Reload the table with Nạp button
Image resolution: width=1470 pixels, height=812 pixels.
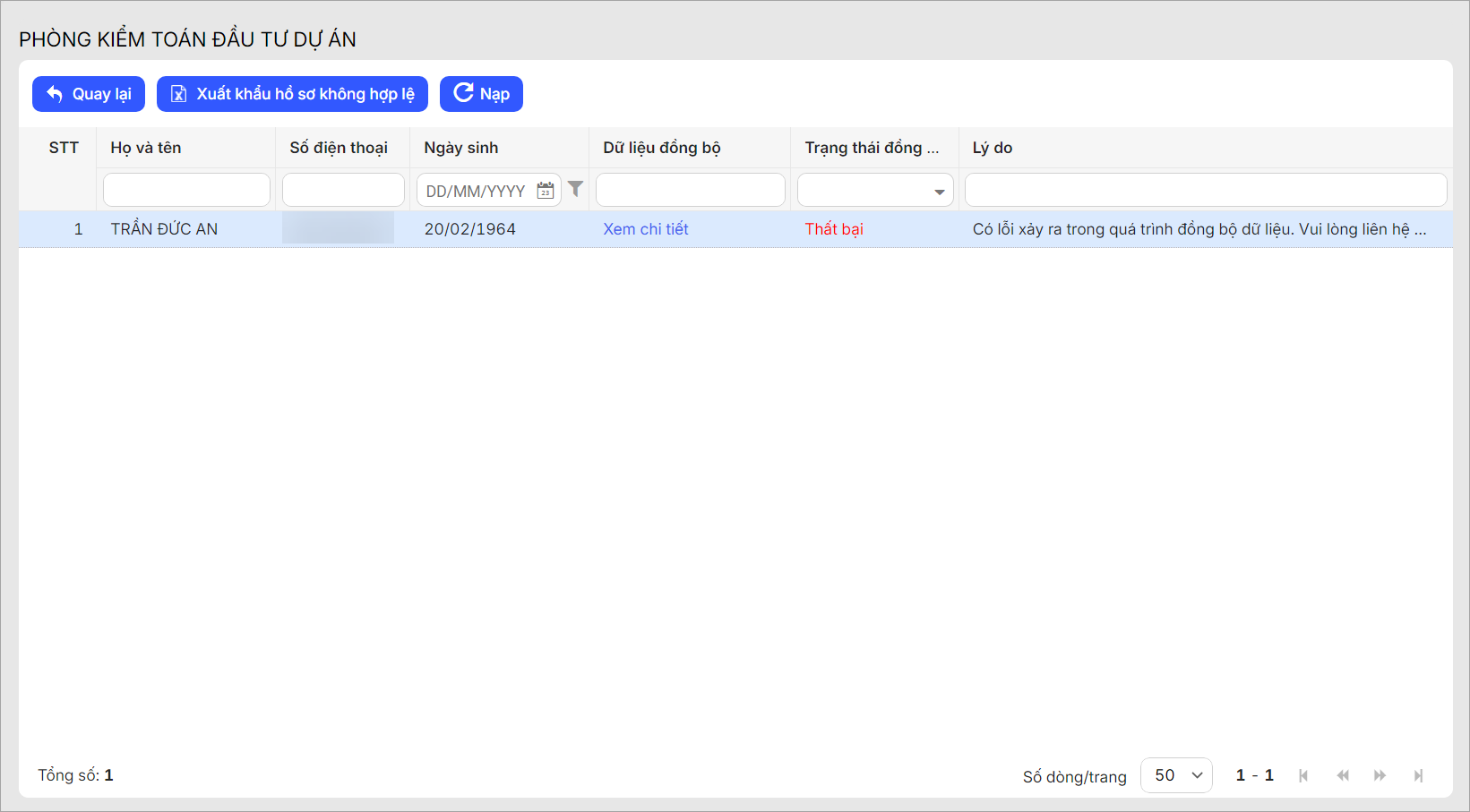click(x=481, y=94)
